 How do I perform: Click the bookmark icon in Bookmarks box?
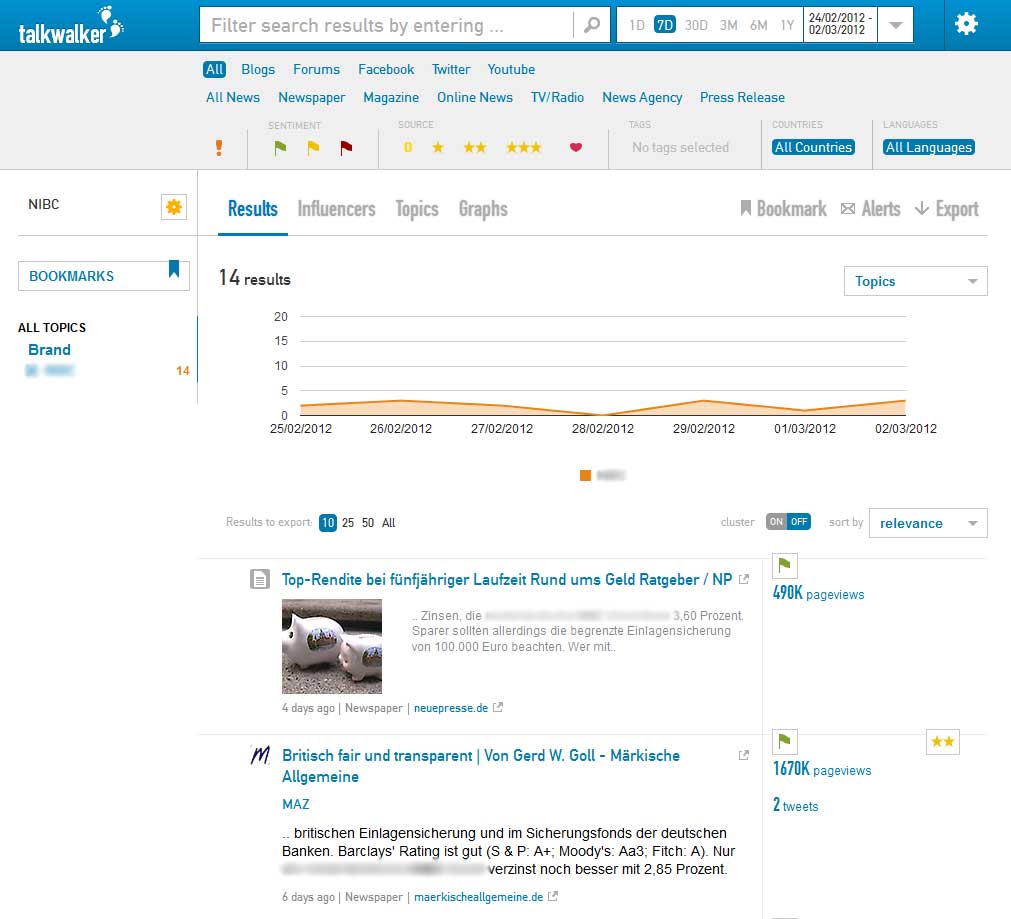click(174, 268)
